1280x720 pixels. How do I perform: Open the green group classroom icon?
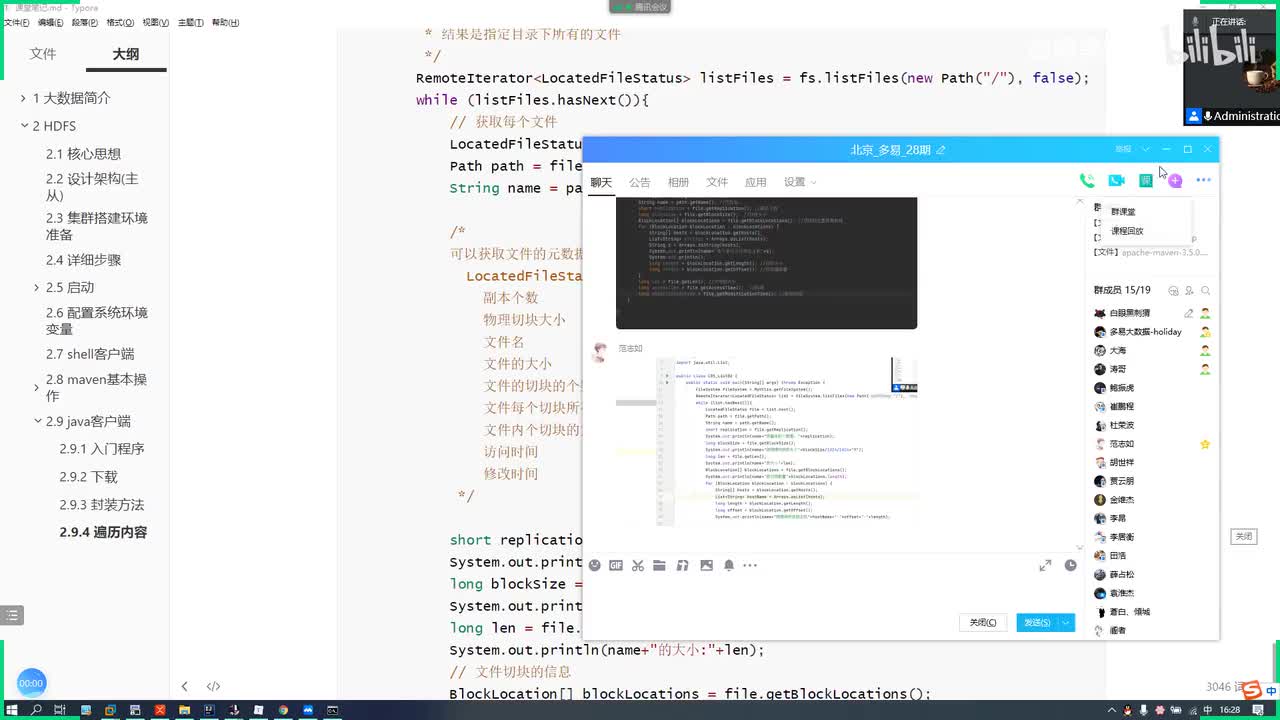pos(1146,181)
